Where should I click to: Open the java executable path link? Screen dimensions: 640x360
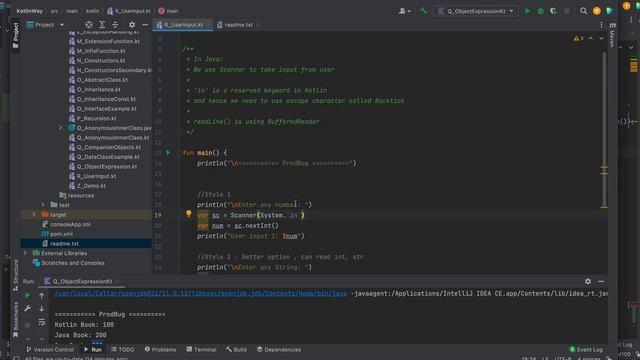click(x=201, y=293)
